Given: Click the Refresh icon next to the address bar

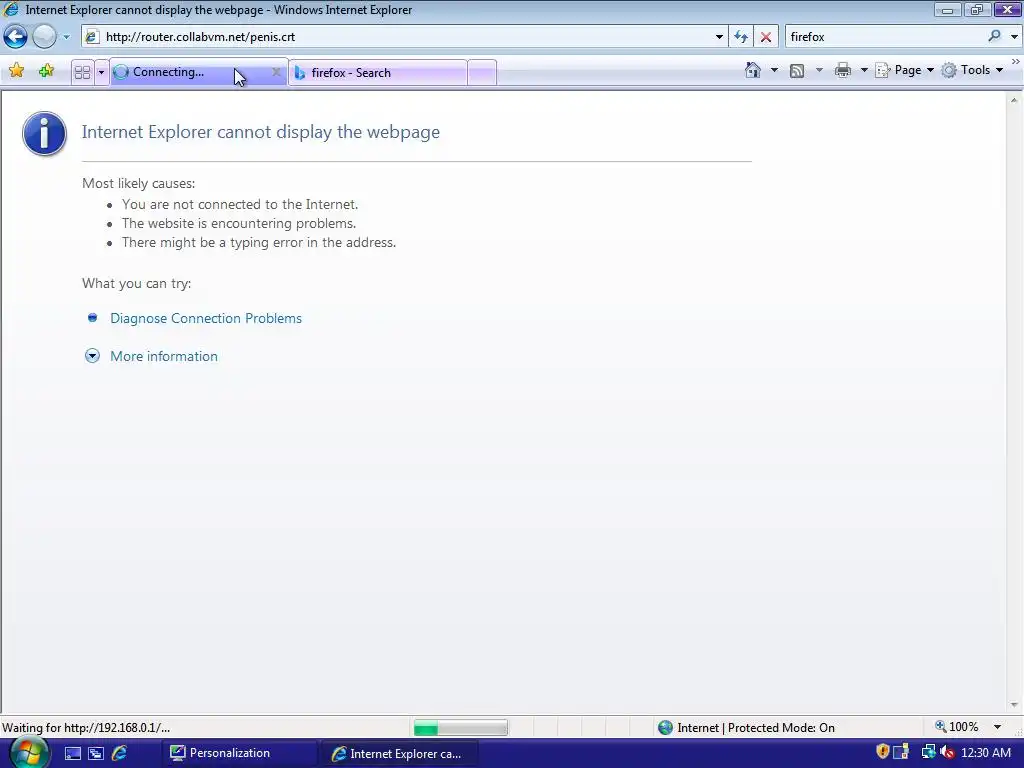Looking at the screenshot, I should [741, 37].
